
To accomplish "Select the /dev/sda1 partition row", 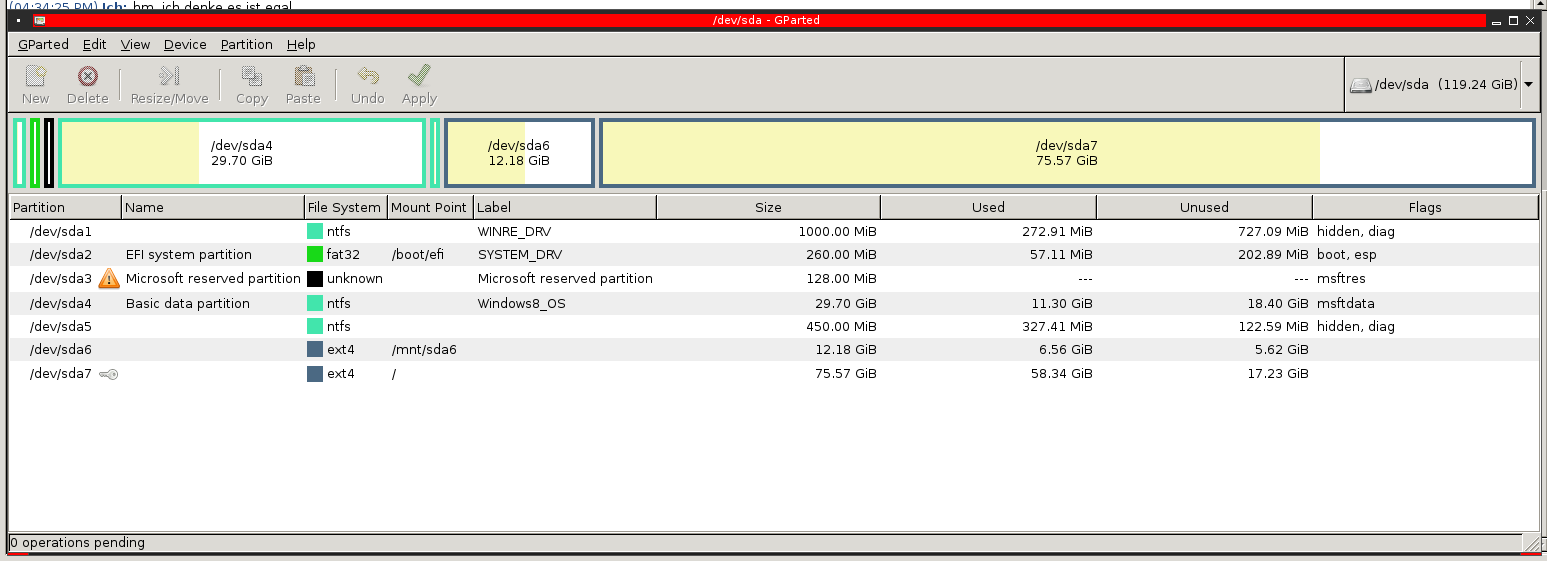I will tap(774, 231).
